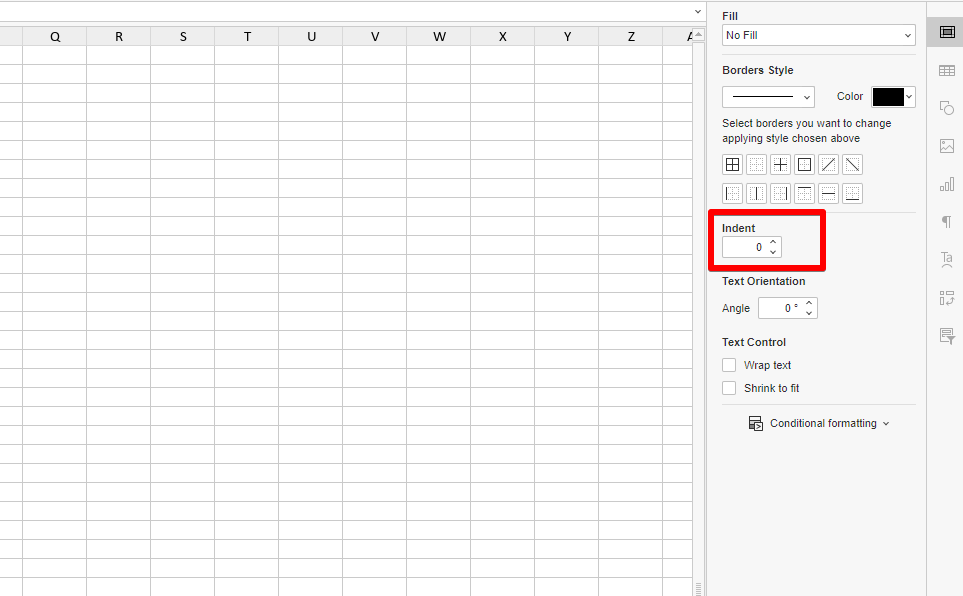Apply bottom border only
The image size is (963, 596).
852,194
